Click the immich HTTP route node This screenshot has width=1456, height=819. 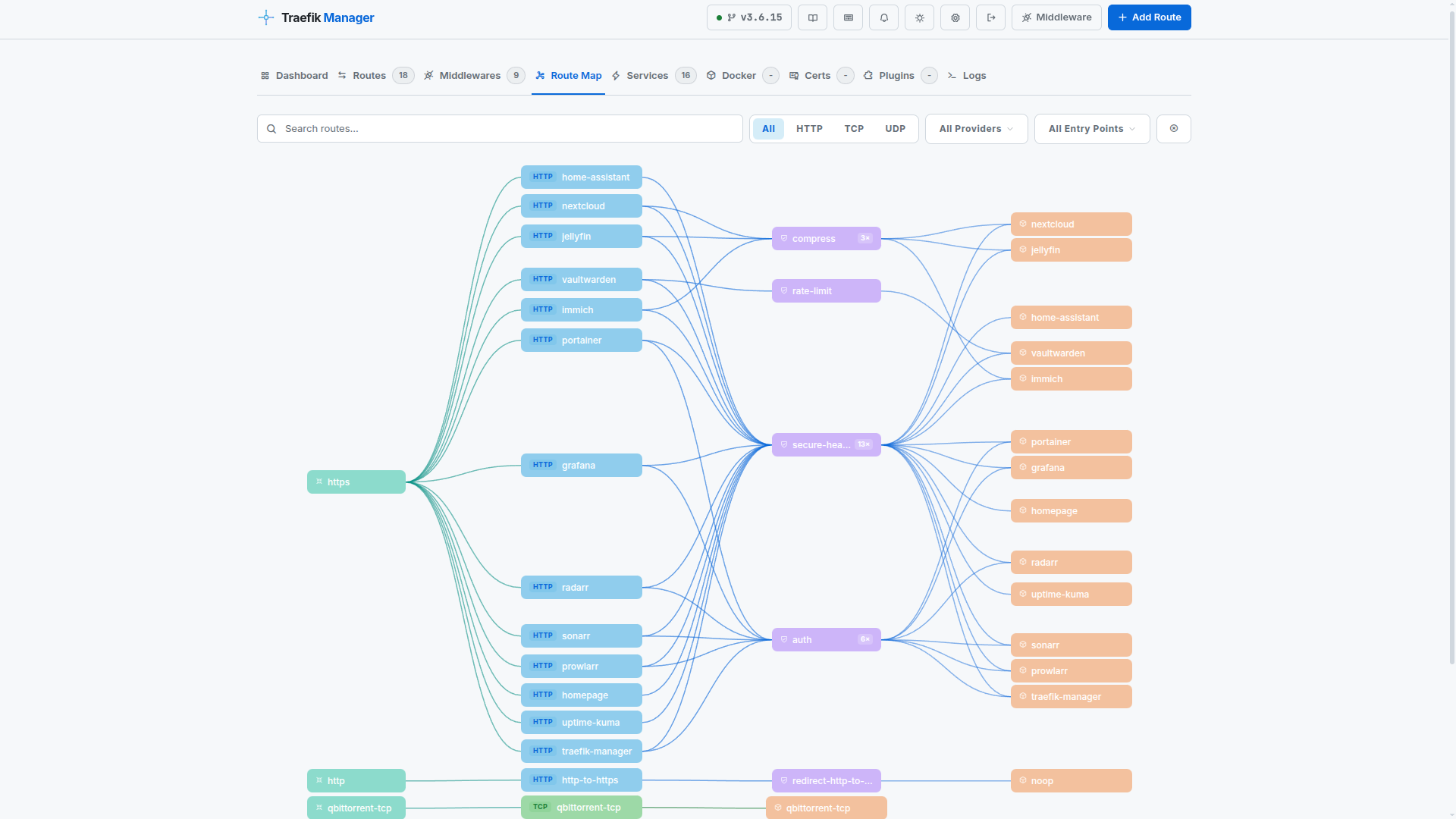[582, 310]
